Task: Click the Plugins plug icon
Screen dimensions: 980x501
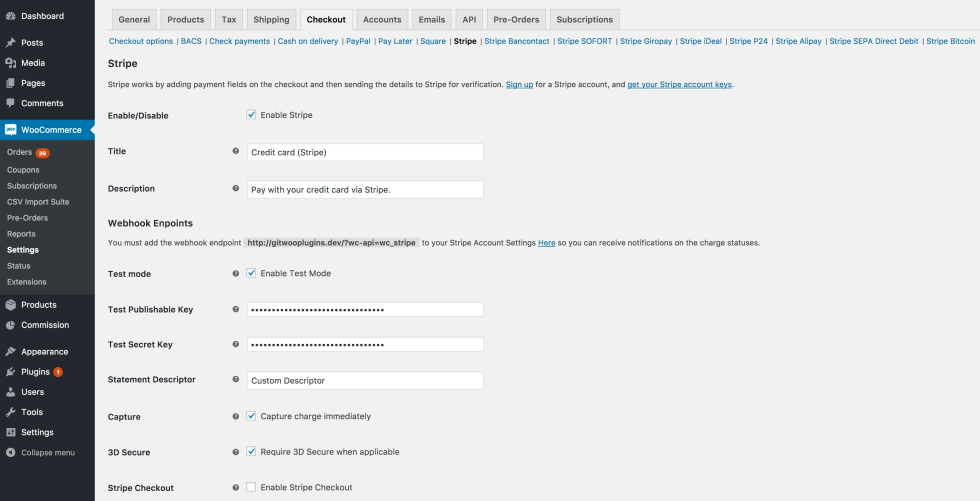Action: [10, 372]
